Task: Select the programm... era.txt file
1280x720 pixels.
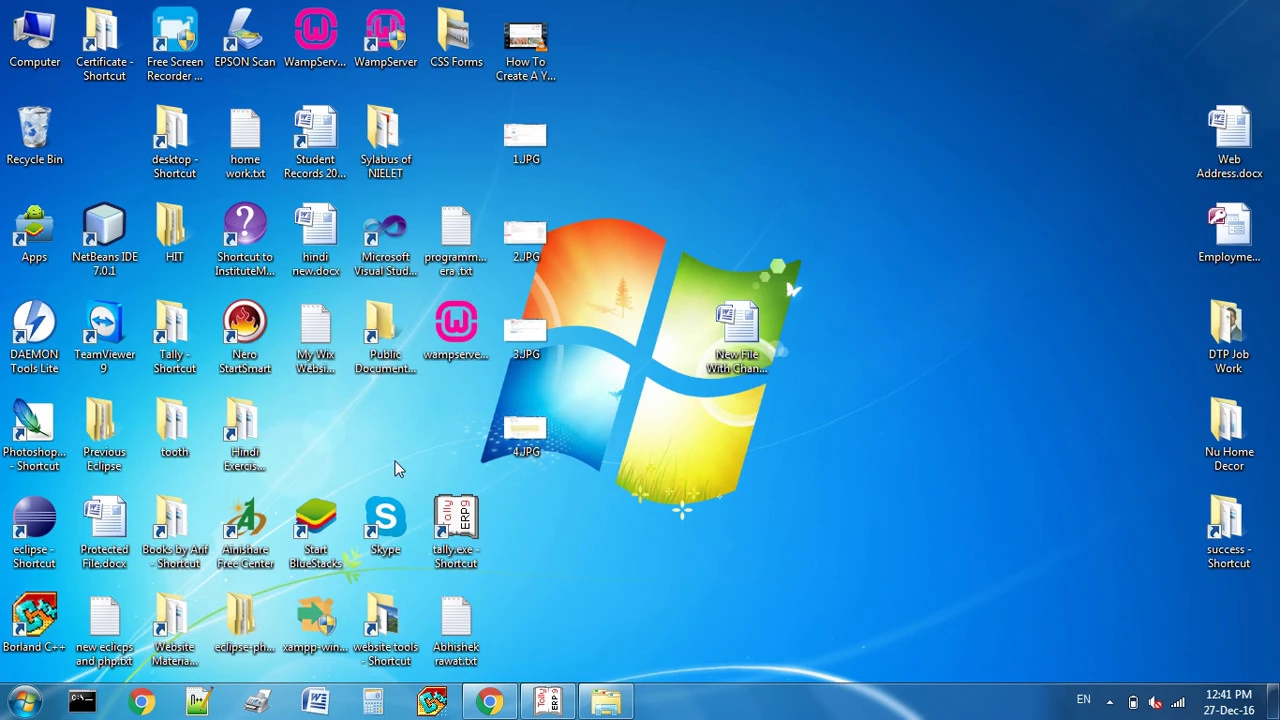Action: tap(456, 241)
